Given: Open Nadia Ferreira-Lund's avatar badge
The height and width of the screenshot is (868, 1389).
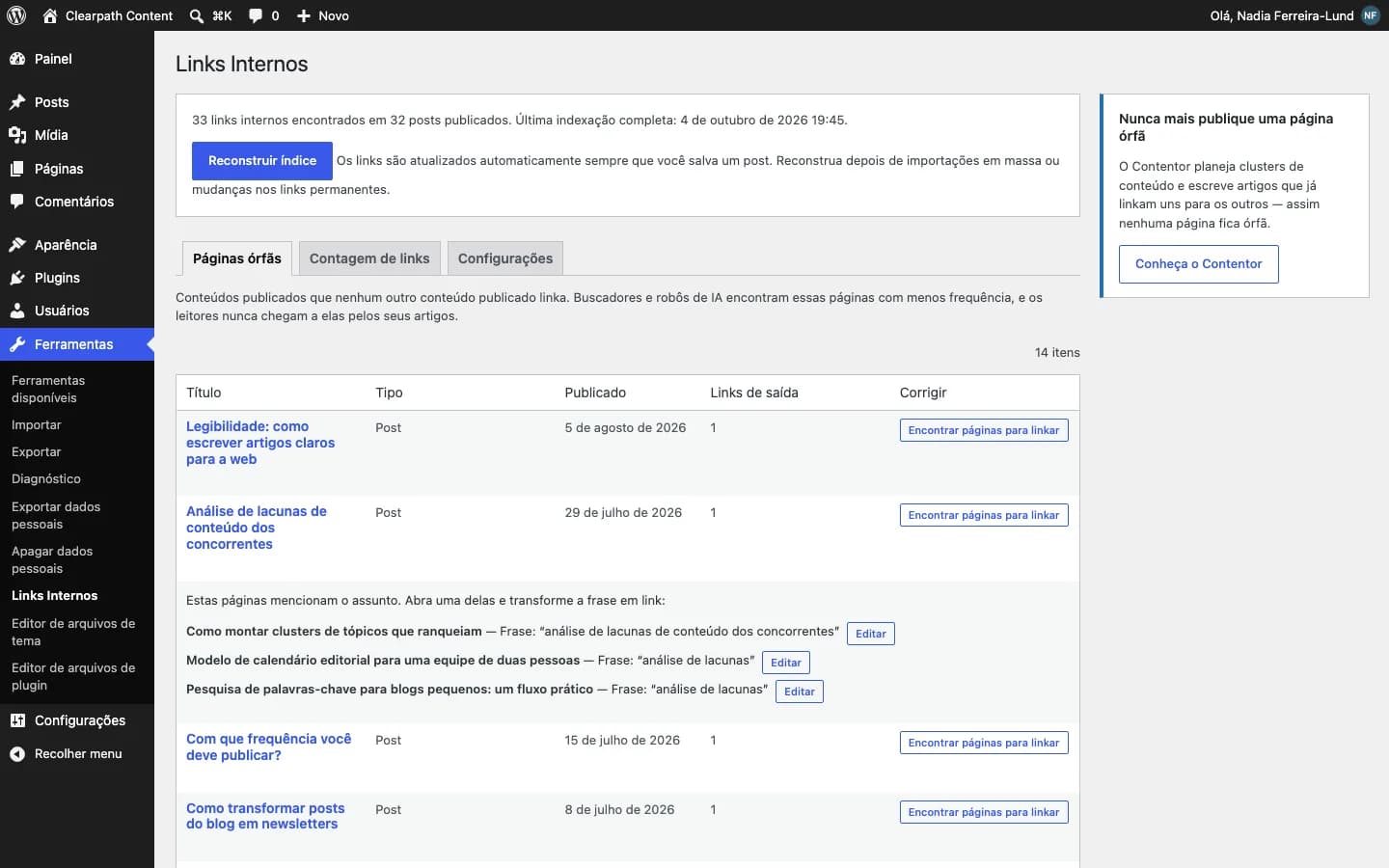Looking at the screenshot, I should (x=1371, y=15).
